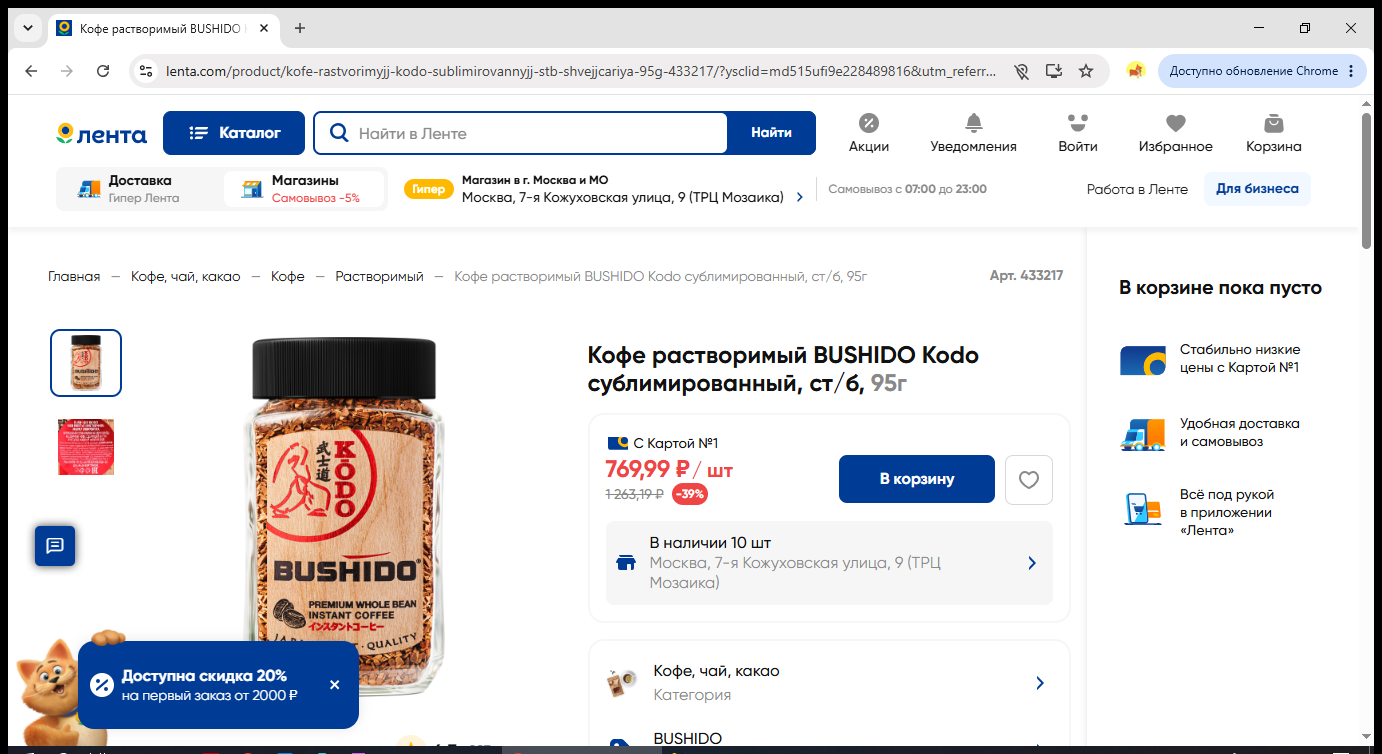Click the price 769,99 ₽

(648, 469)
